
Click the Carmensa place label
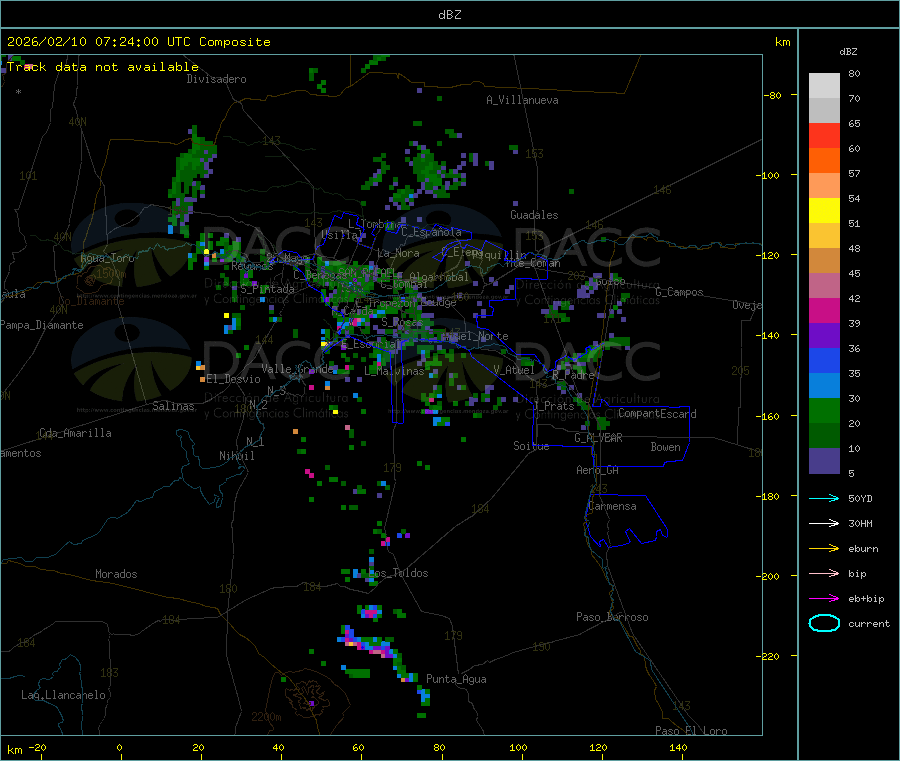[x=612, y=506]
